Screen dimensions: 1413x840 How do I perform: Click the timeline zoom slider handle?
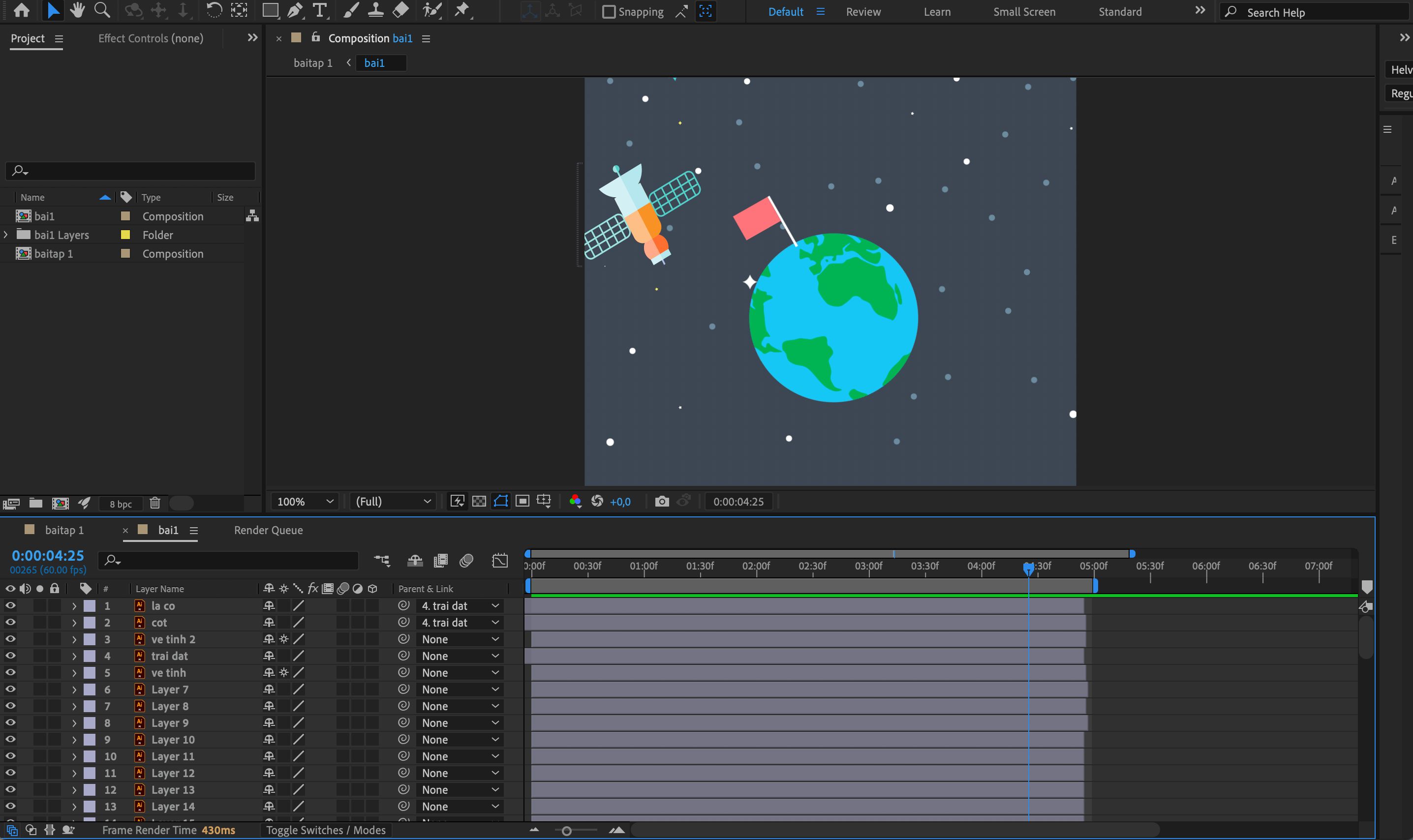click(566, 831)
